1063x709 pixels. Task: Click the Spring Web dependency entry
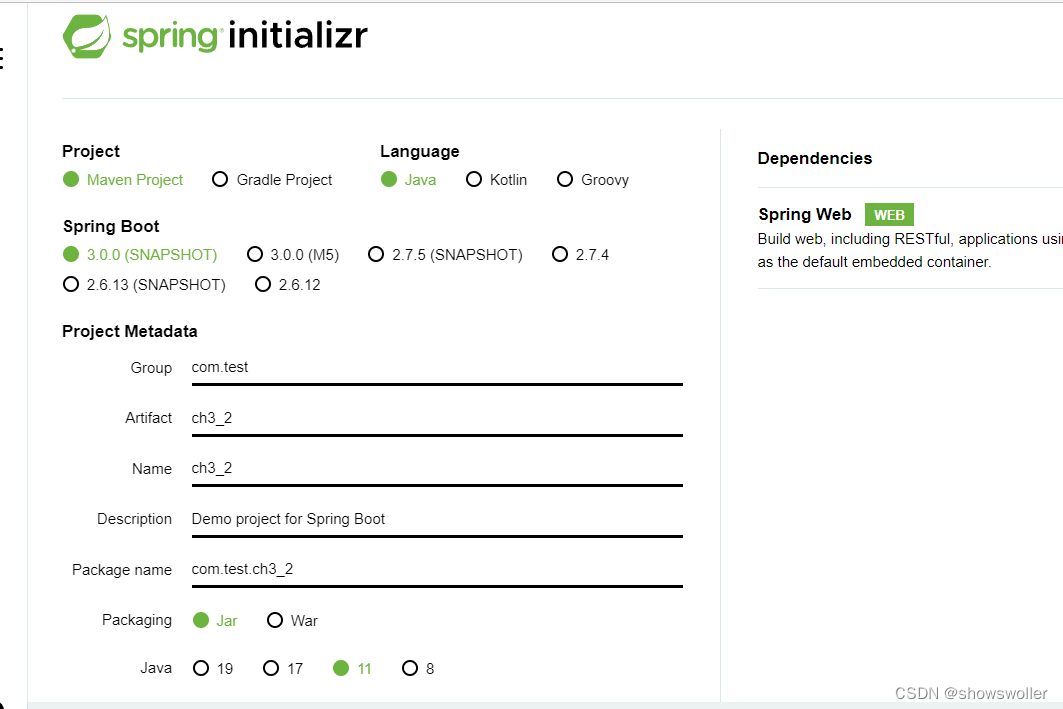pyautogui.click(x=805, y=215)
